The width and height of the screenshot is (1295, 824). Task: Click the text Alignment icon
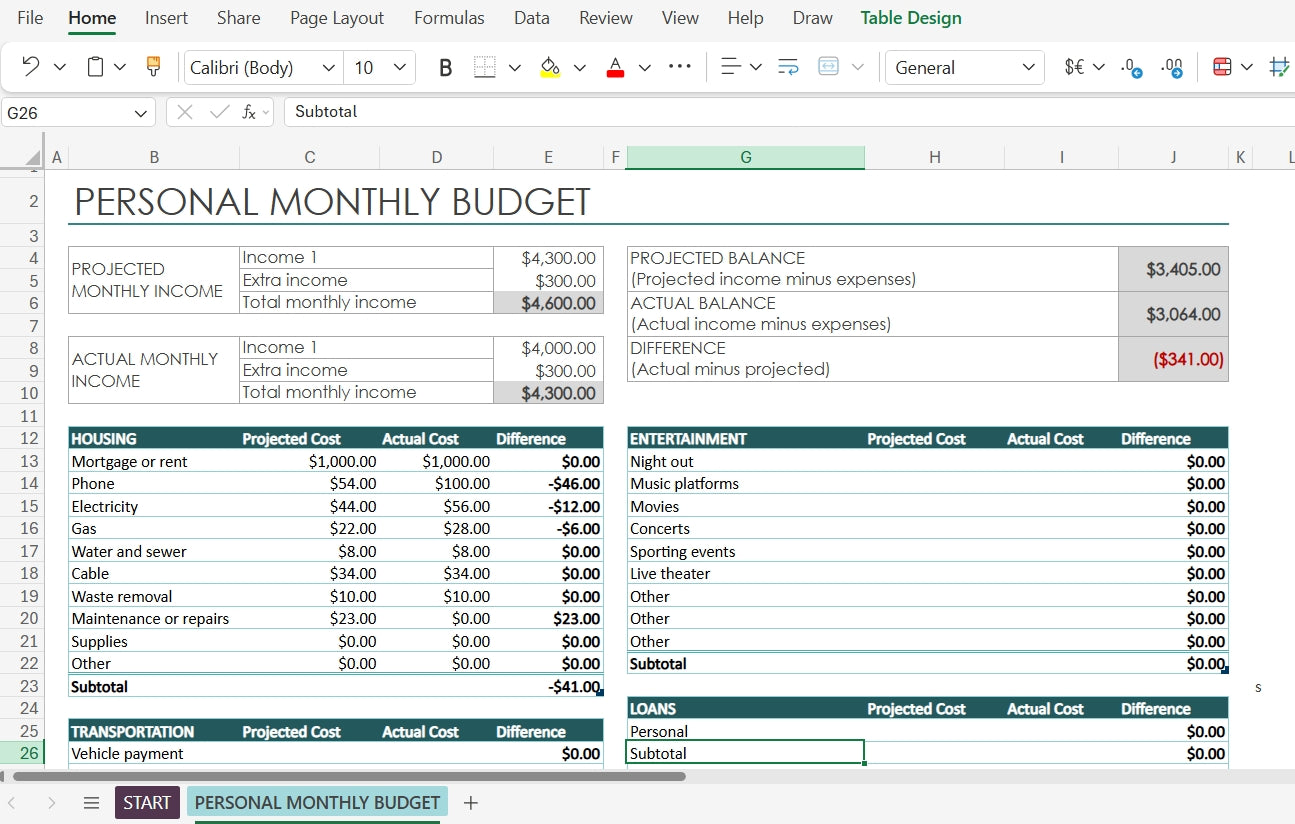click(x=730, y=67)
